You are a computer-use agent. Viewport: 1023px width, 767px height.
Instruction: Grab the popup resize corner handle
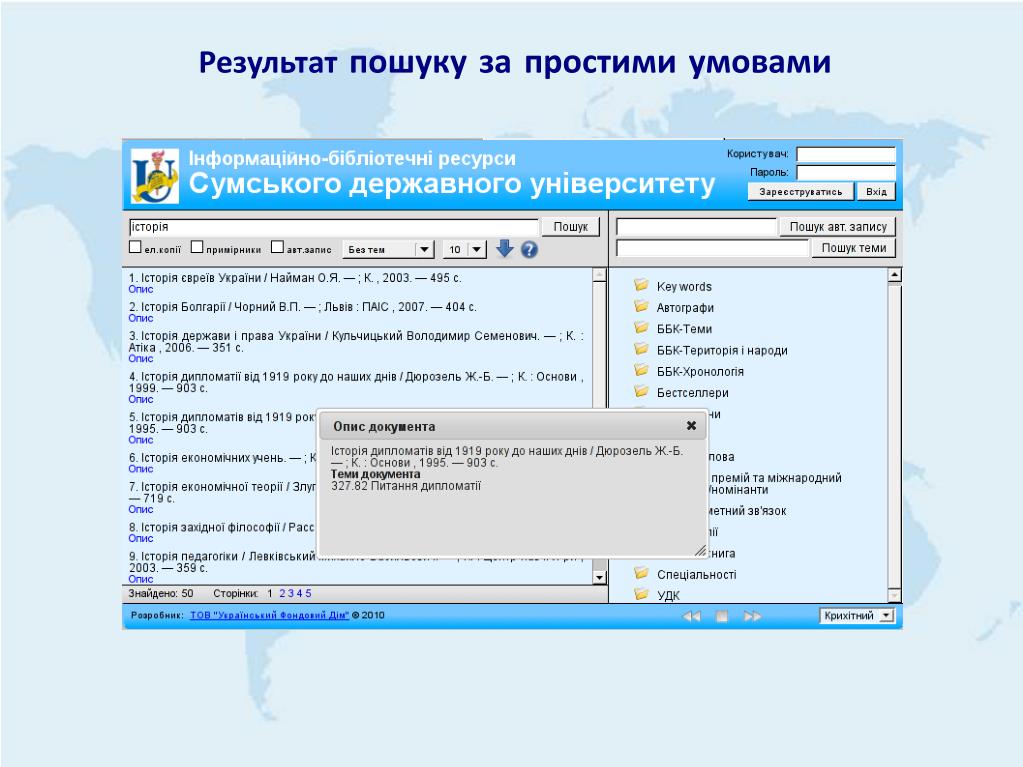coord(701,550)
